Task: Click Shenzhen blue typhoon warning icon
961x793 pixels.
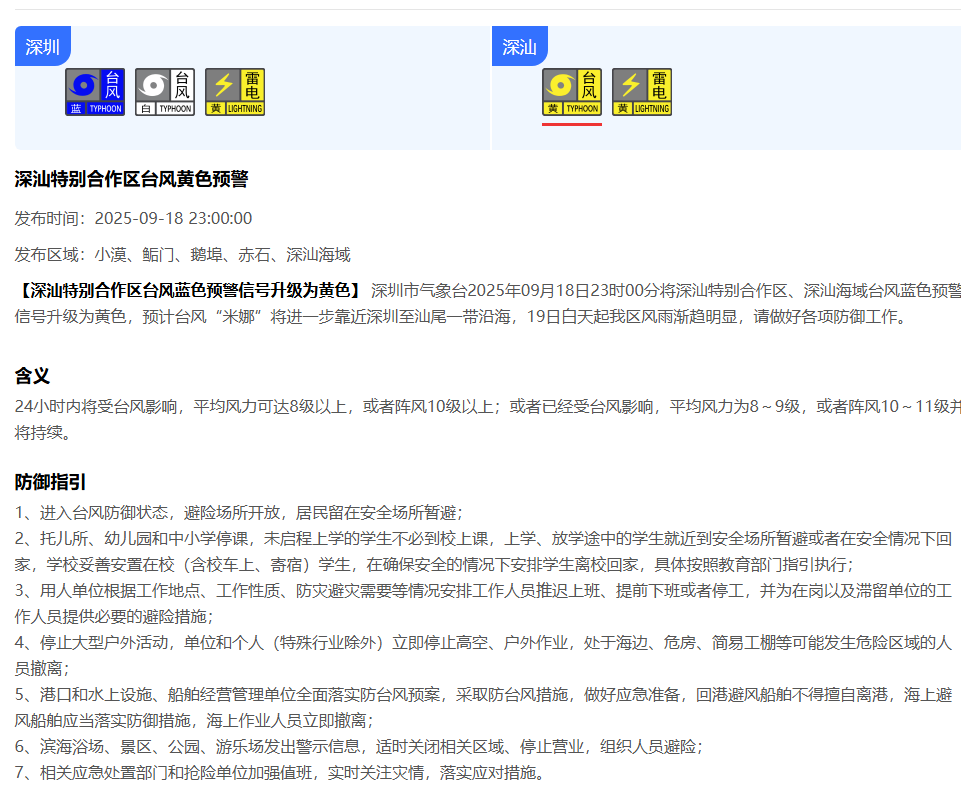Action: pyautogui.click(x=95, y=92)
